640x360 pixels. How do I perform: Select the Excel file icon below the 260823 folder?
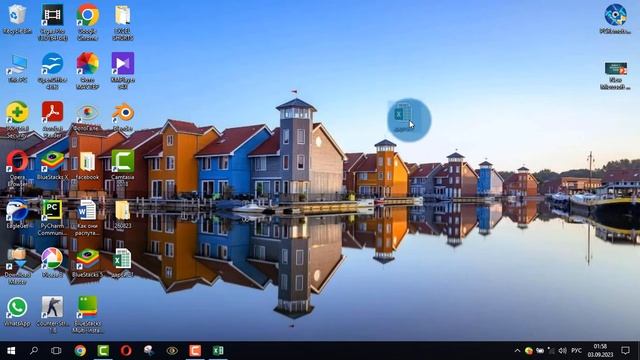click(122, 263)
